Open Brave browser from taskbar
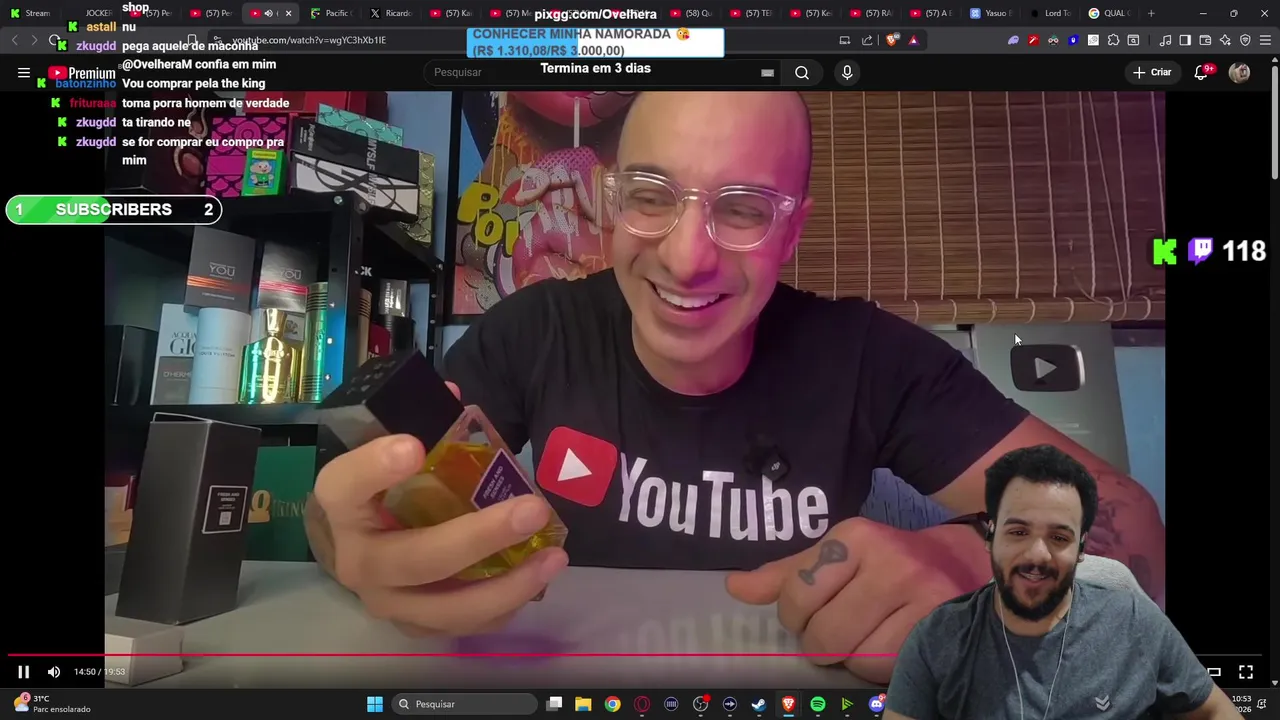Image resolution: width=1280 pixels, height=720 pixels. pos(788,704)
